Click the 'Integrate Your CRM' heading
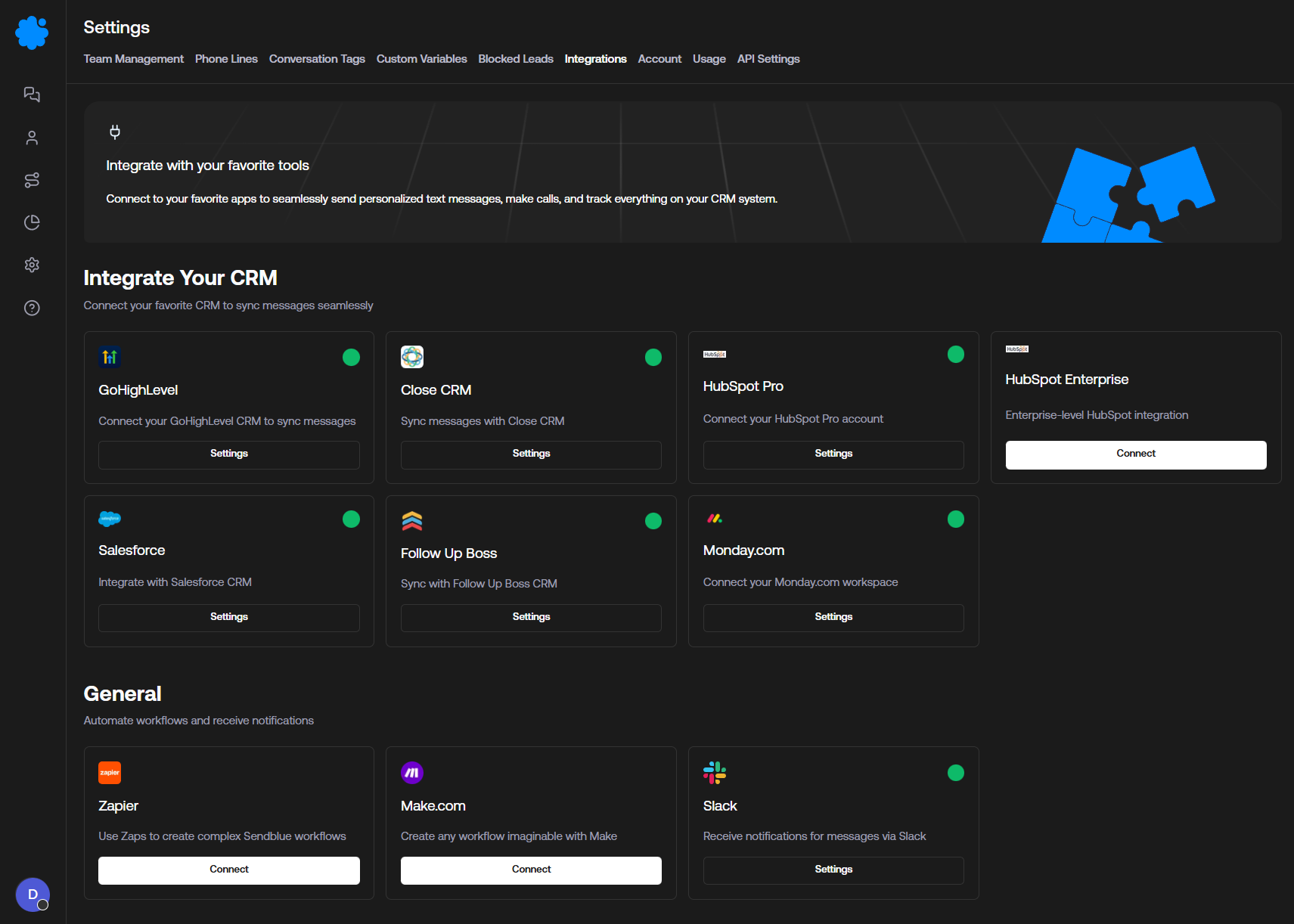This screenshot has height=924, width=1294. tap(181, 278)
